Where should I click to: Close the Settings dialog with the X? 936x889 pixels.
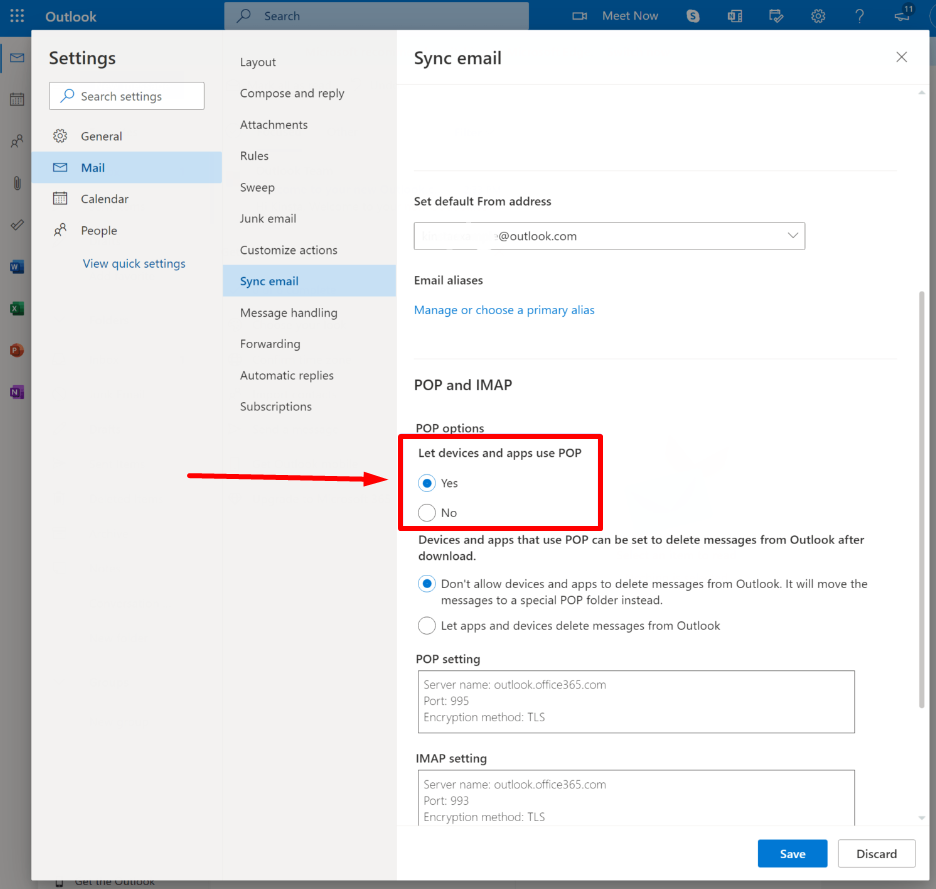tap(901, 57)
